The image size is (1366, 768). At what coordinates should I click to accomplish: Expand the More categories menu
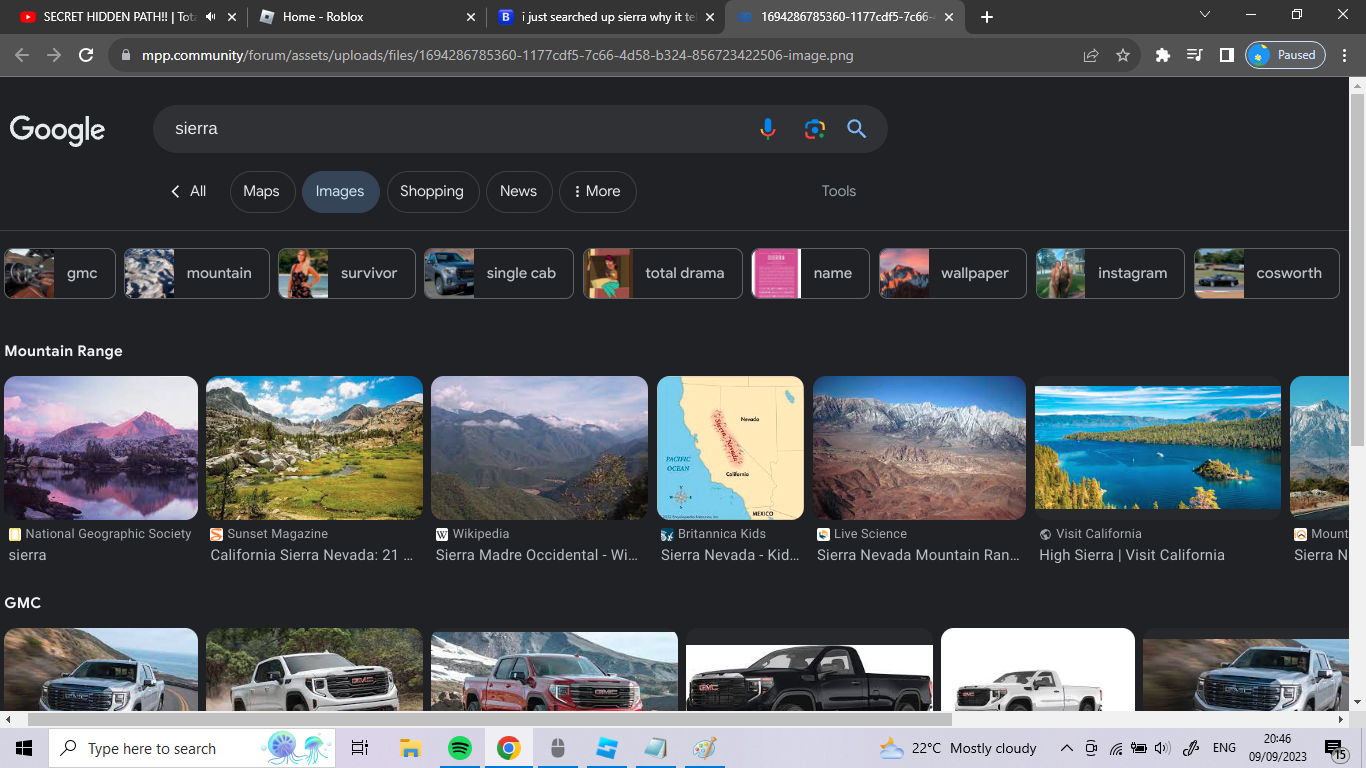(x=597, y=191)
